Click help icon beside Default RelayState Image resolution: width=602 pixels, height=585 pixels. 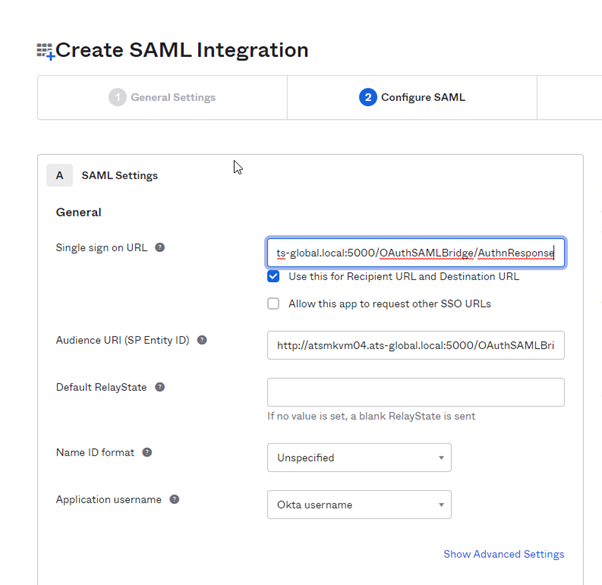click(160, 387)
